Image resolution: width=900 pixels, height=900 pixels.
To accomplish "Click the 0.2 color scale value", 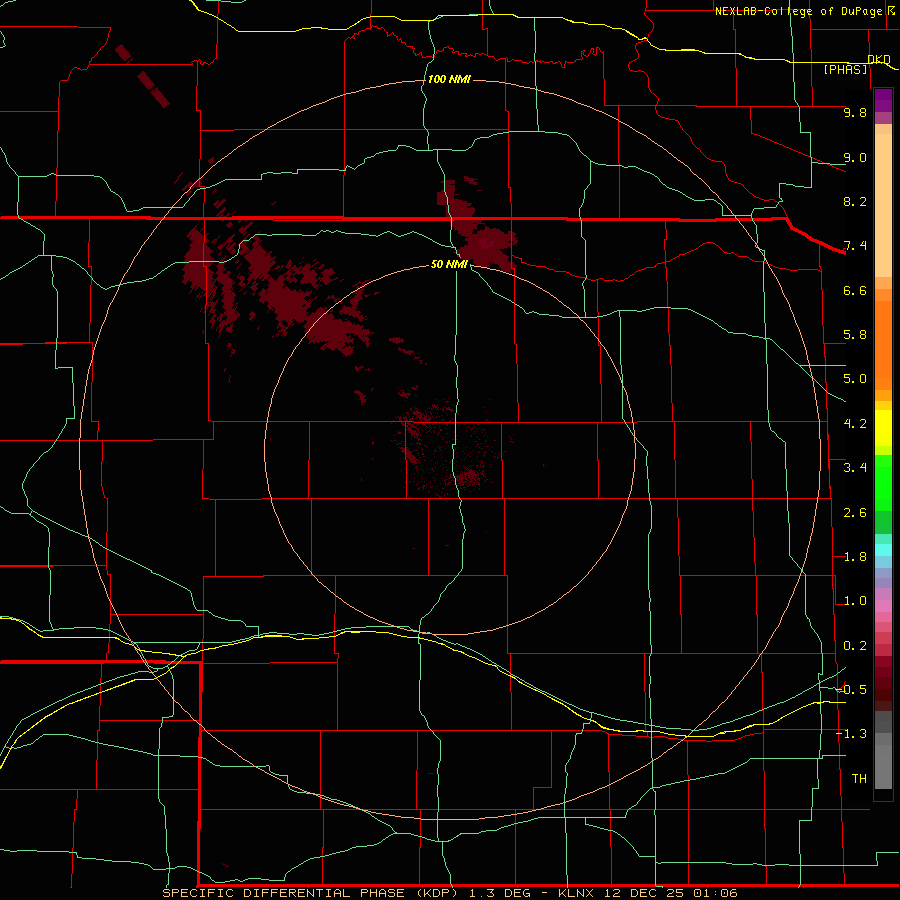I will point(855,646).
